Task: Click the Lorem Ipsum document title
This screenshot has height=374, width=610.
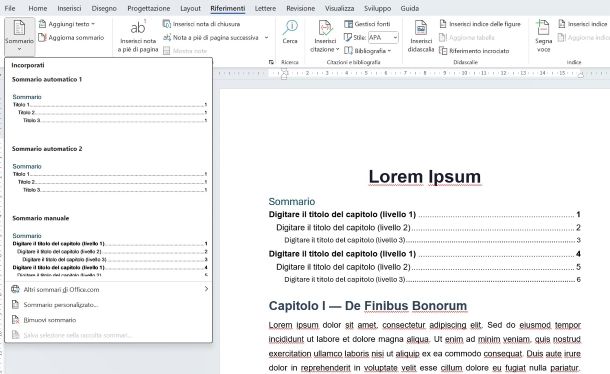Action: (424, 177)
